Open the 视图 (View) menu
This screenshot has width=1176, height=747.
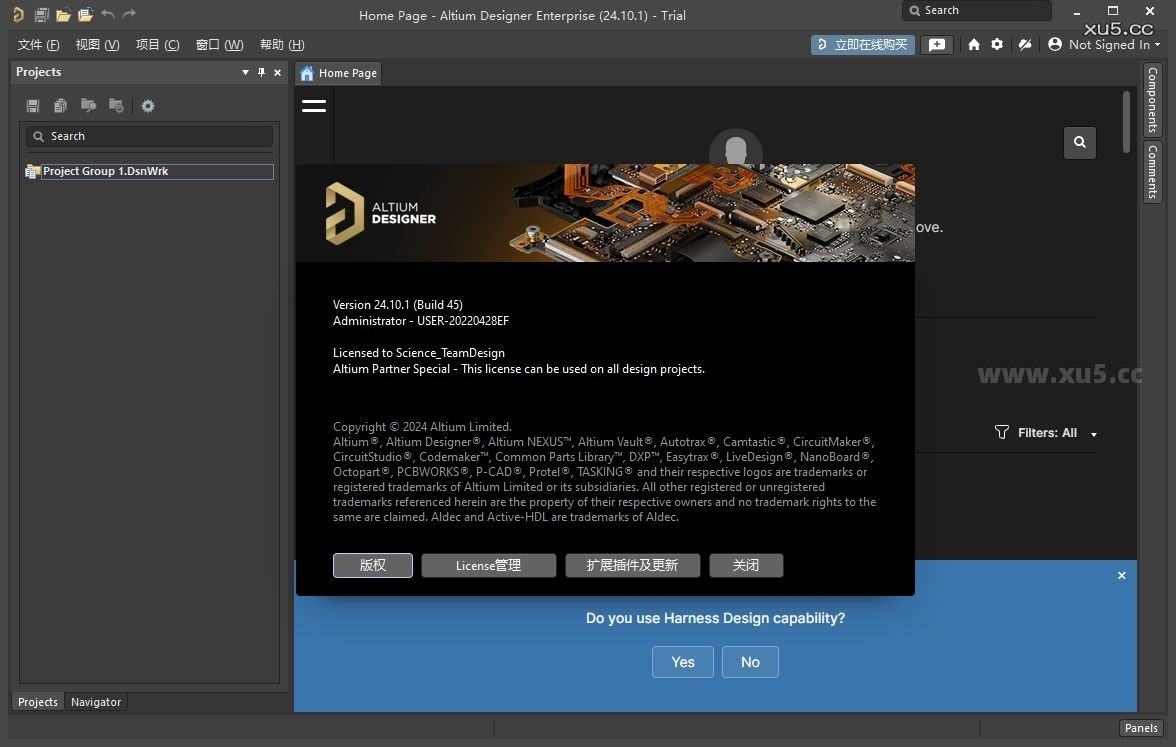coord(97,44)
